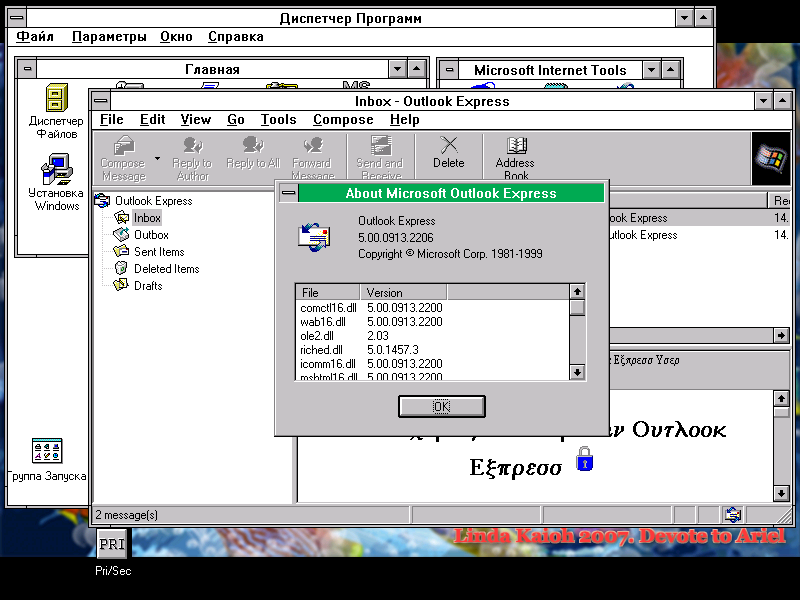800x600 pixels.
Task: Open Группа Запуска program group icon
Action: pyautogui.click(x=47, y=451)
